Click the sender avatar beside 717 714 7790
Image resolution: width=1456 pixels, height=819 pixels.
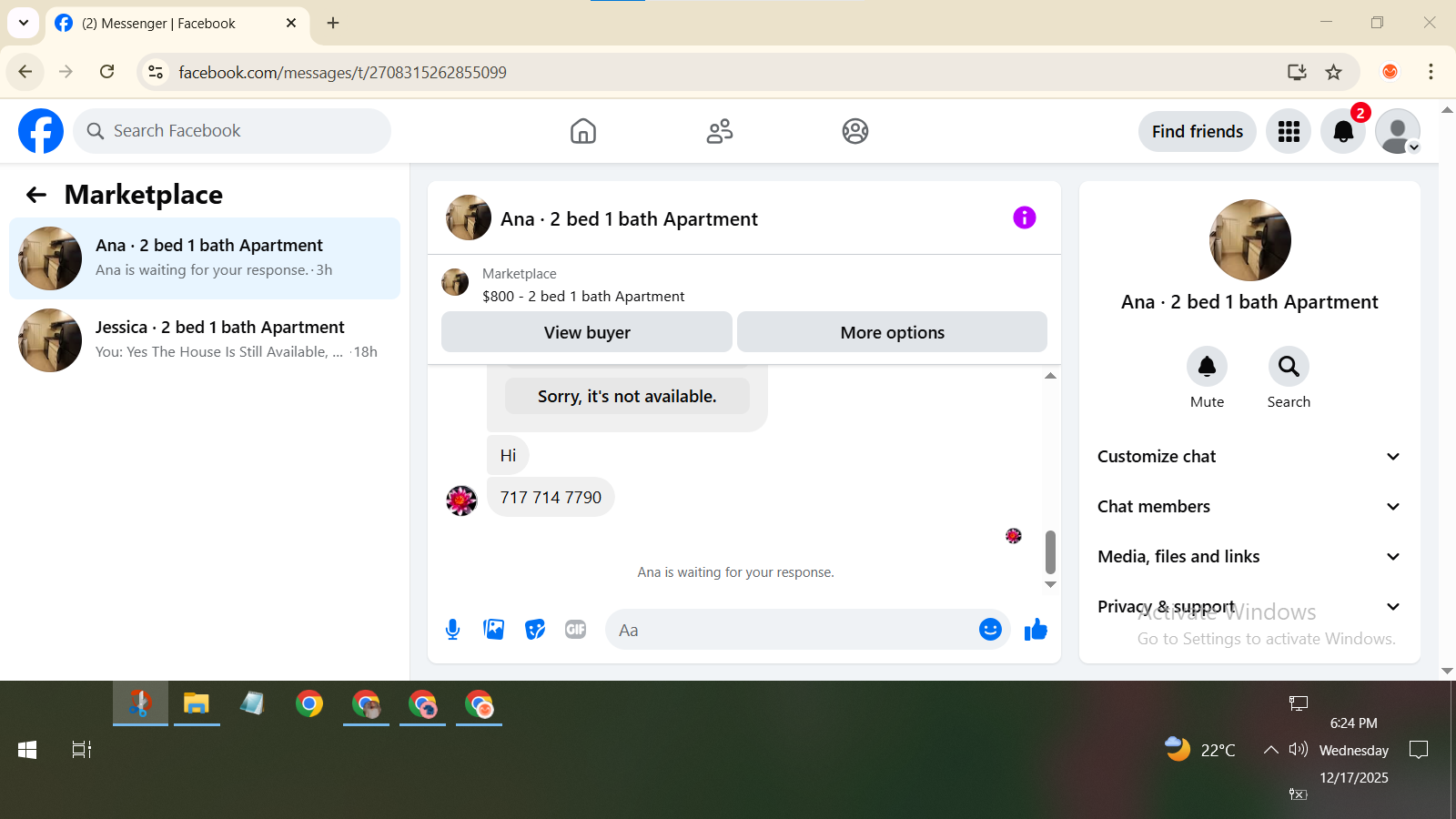[x=461, y=500]
